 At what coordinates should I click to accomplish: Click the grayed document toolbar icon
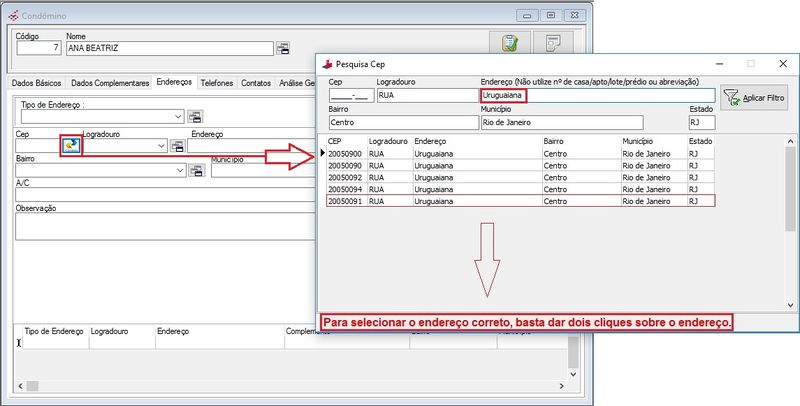tap(552, 44)
